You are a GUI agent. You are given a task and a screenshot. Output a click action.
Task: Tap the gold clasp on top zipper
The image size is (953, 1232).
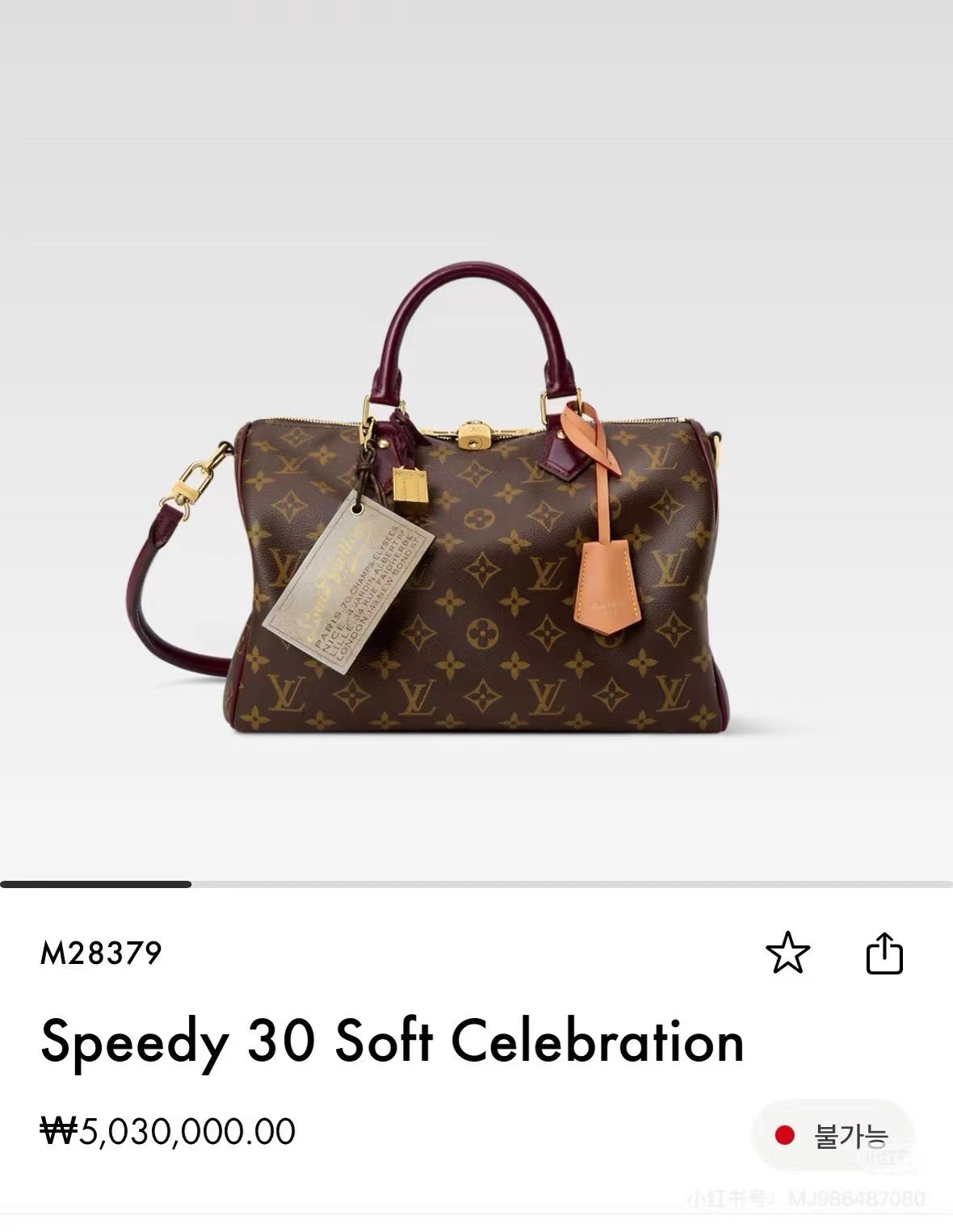click(469, 435)
